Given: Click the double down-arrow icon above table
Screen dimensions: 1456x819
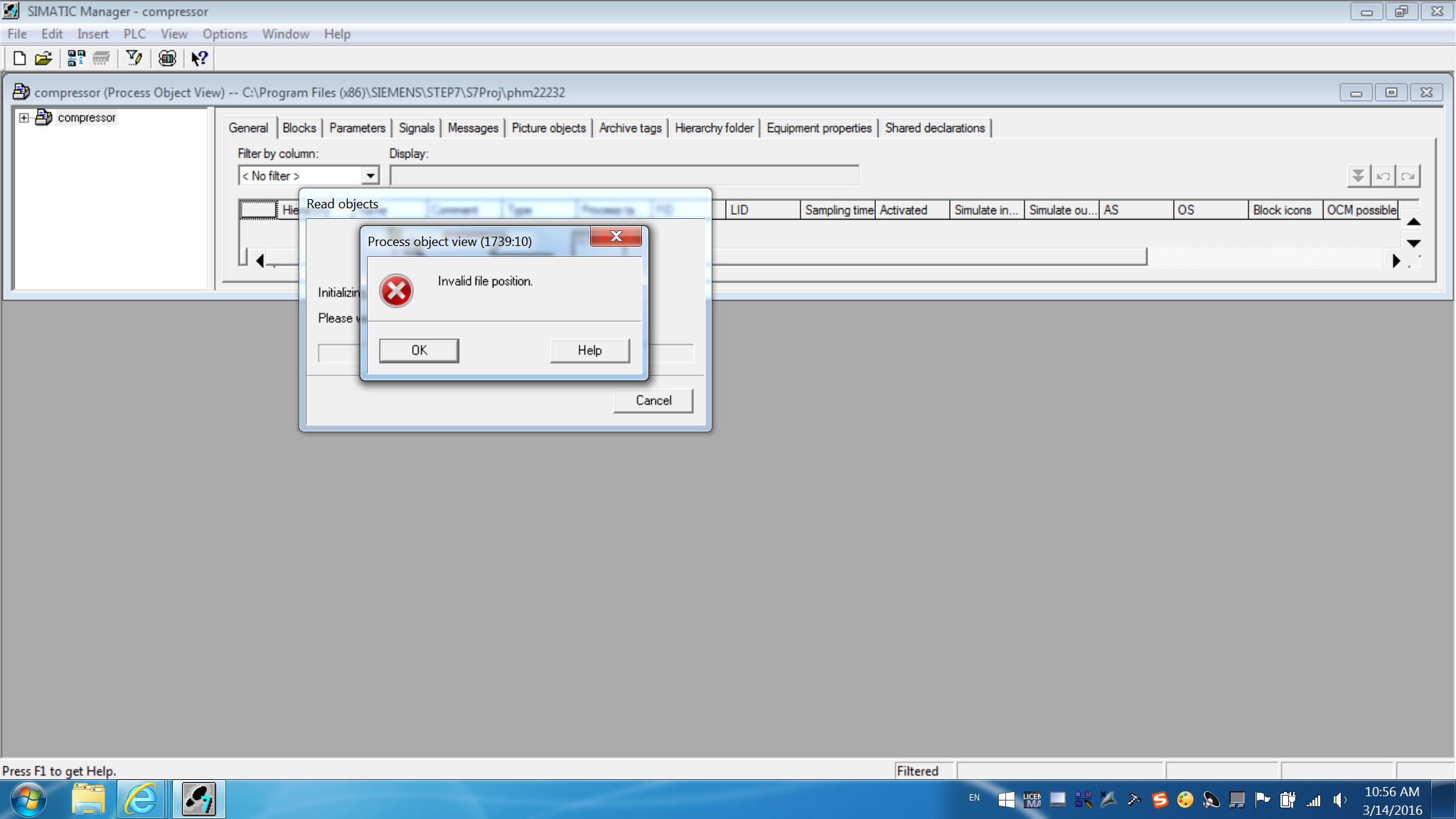Looking at the screenshot, I should pos(1358,176).
